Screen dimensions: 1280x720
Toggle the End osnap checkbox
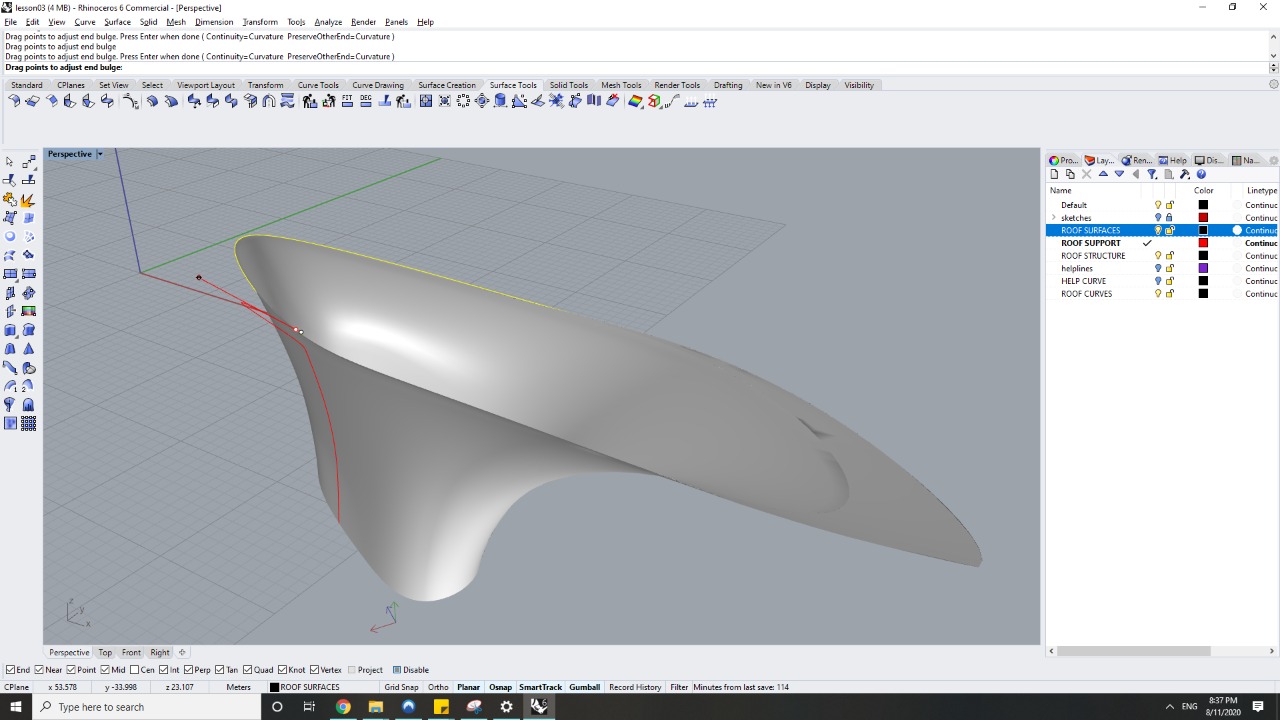pos(10,670)
